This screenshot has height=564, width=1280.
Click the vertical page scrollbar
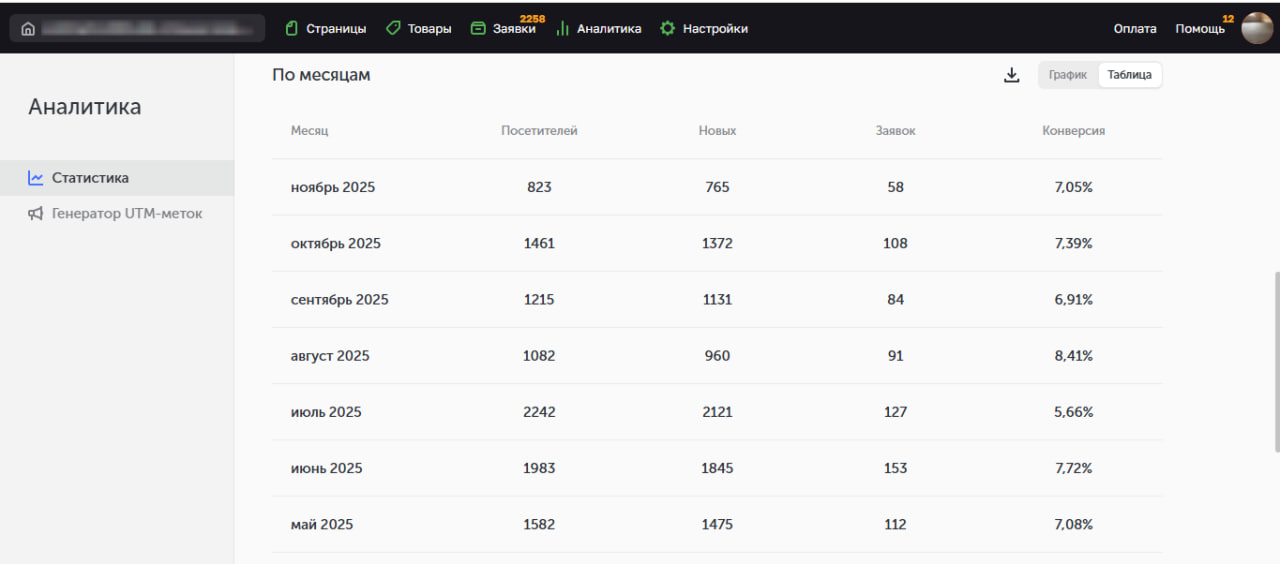tap(1275, 360)
